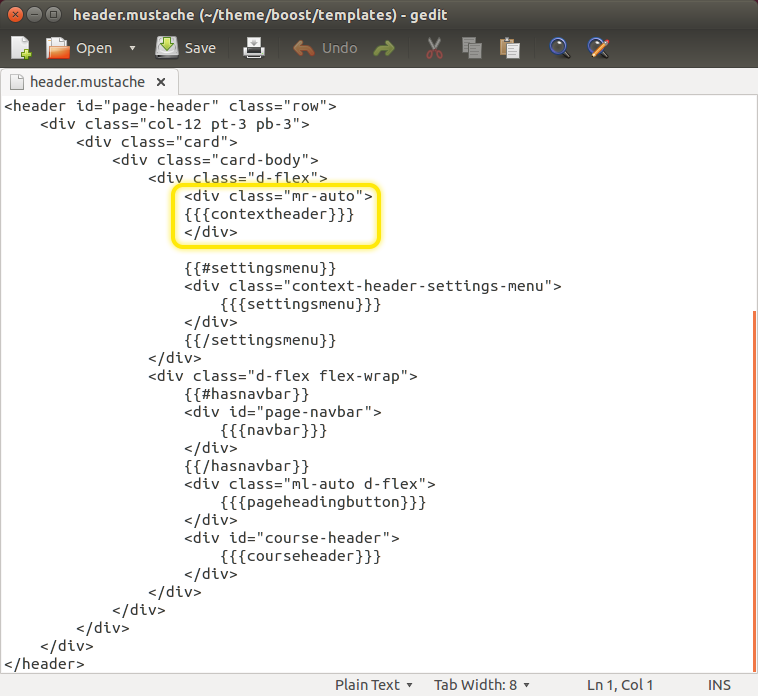Click the '{{{courseheader}}}' line
This screenshot has height=696, width=758.
point(301,556)
